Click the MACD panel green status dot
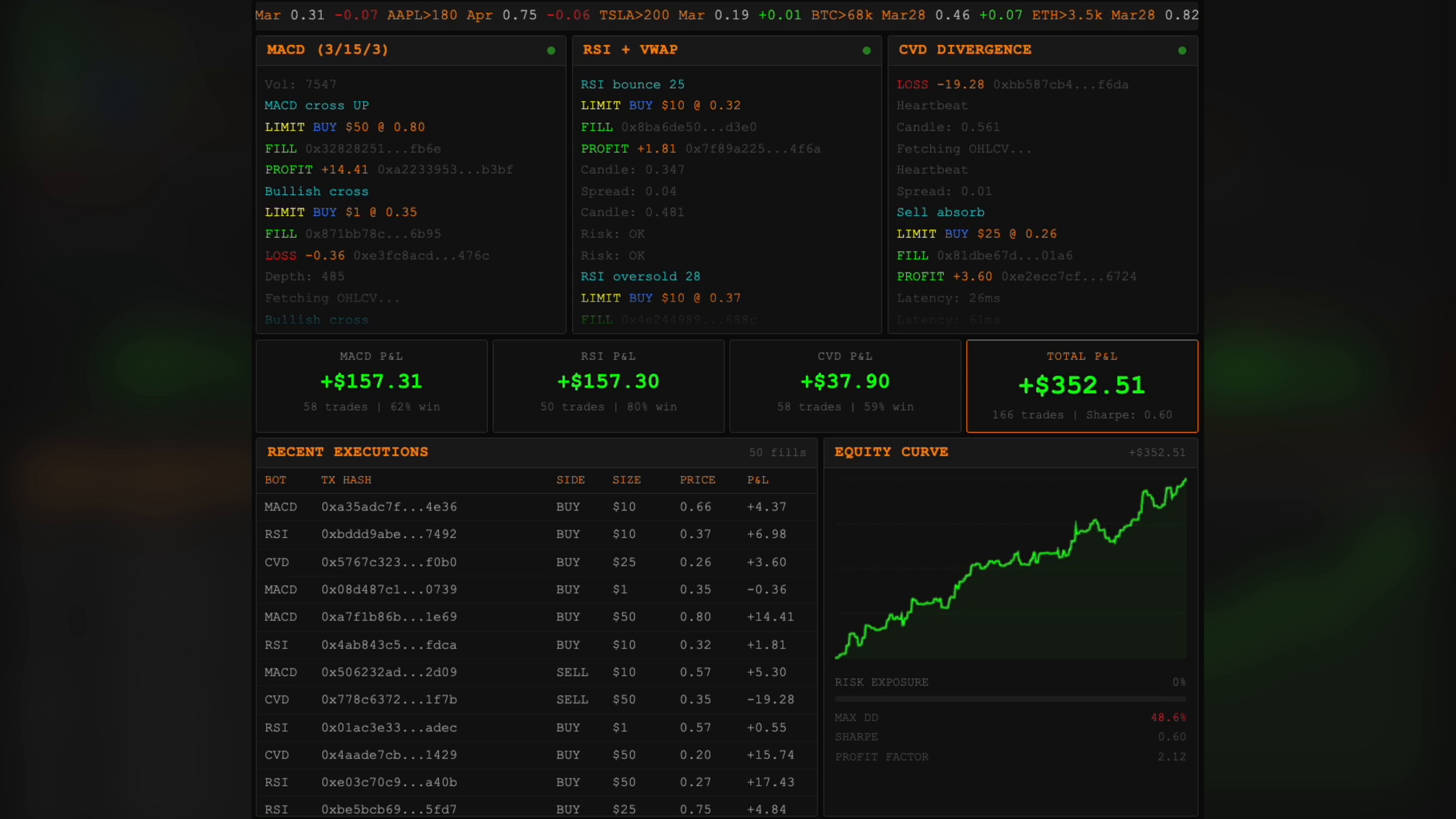 pyautogui.click(x=551, y=51)
